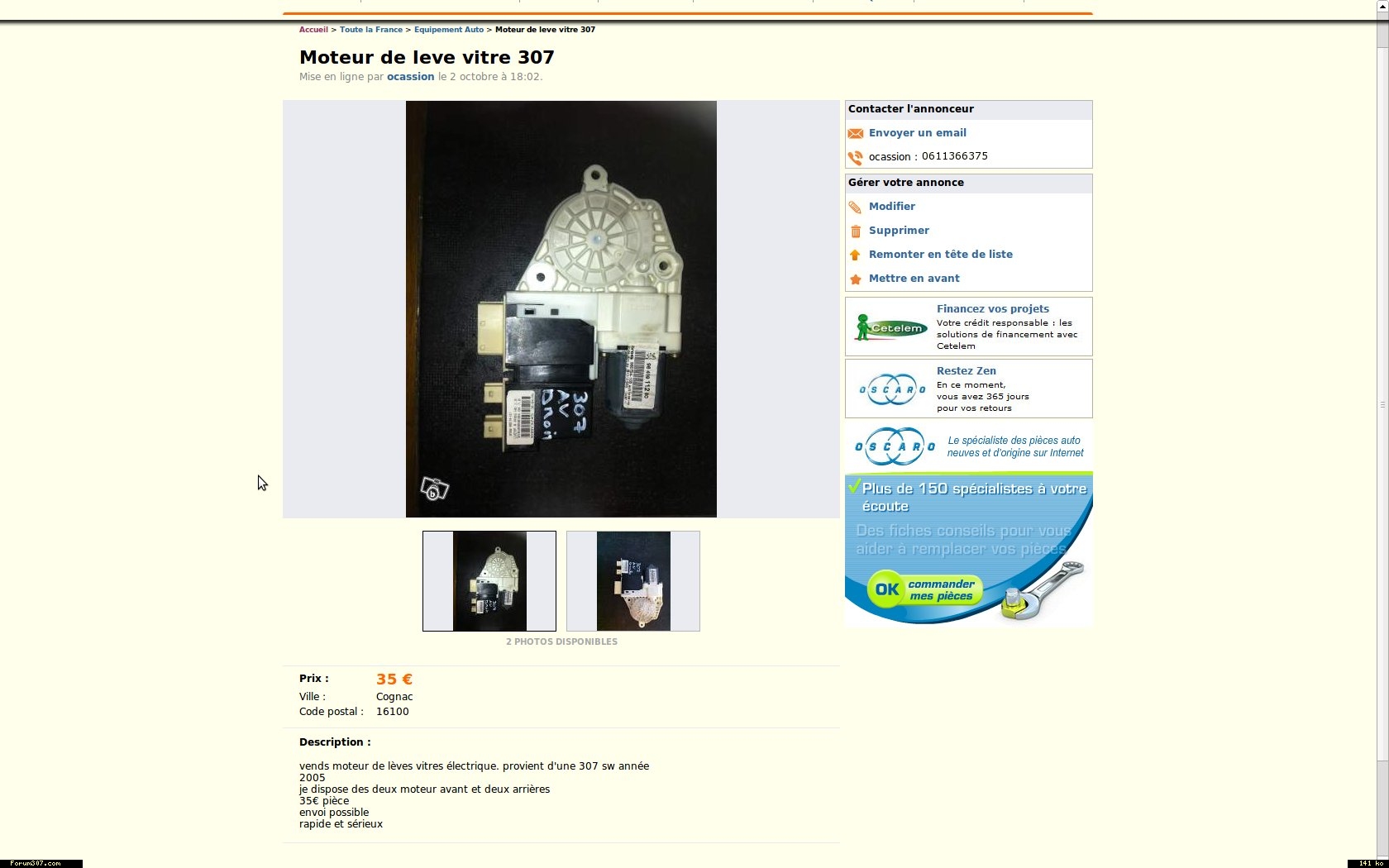Click the trash icon for Supprimer
This screenshot has height=868, width=1389.
[x=856, y=231]
